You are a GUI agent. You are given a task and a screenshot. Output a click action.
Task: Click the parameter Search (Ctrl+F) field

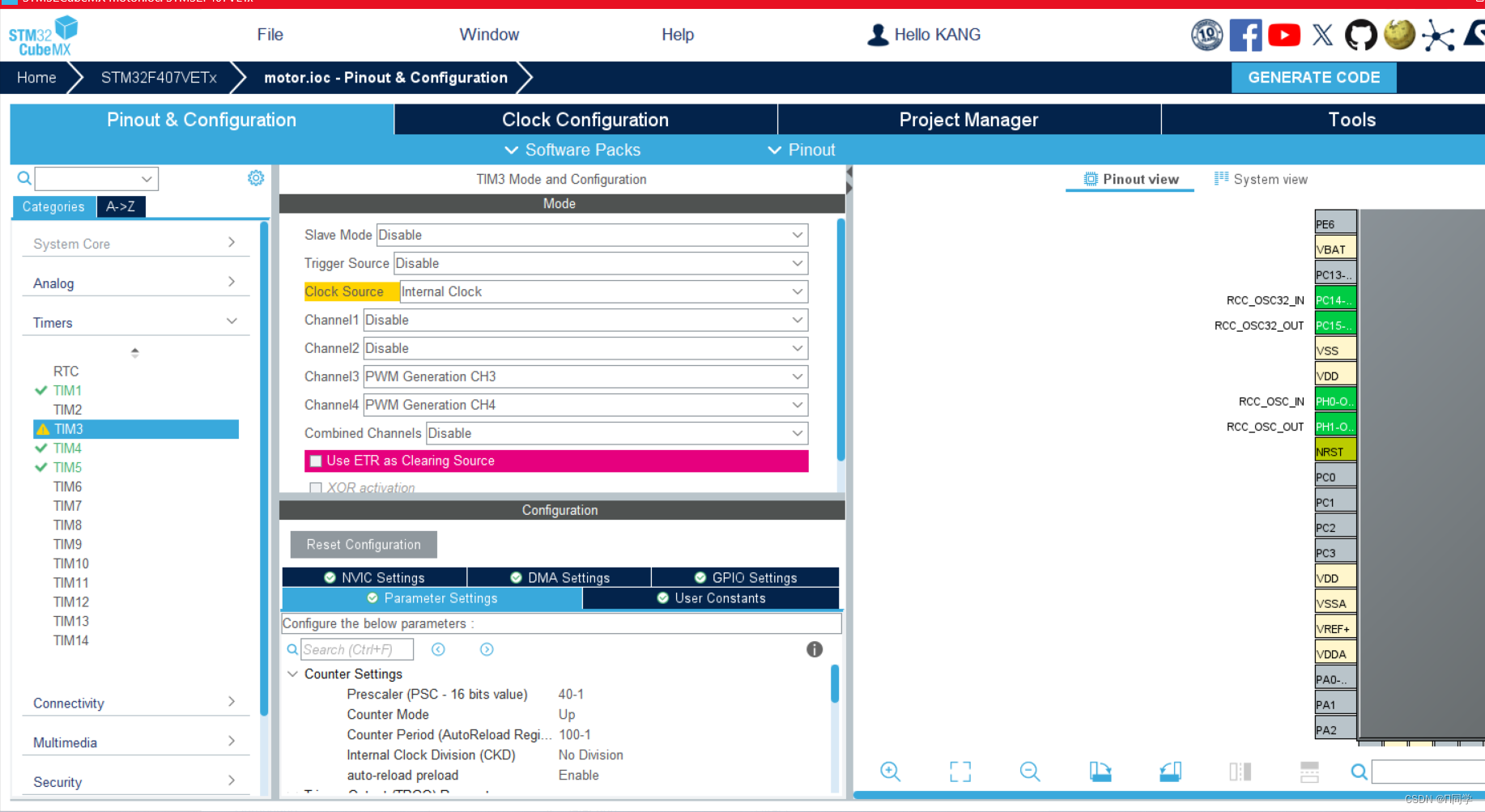click(357, 649)
